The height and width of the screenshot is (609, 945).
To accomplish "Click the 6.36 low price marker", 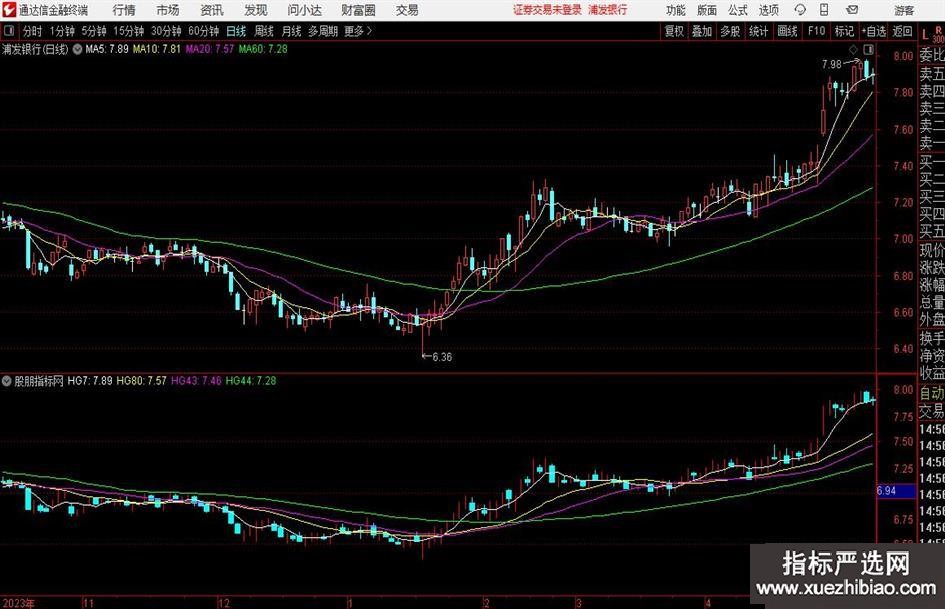I will (x=442, y=357).
